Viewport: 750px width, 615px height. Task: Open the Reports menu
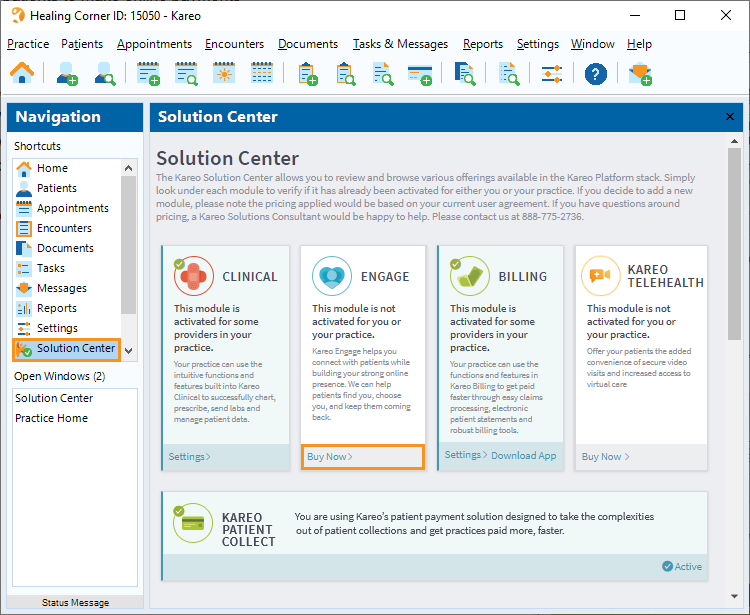tap(483, 44)
